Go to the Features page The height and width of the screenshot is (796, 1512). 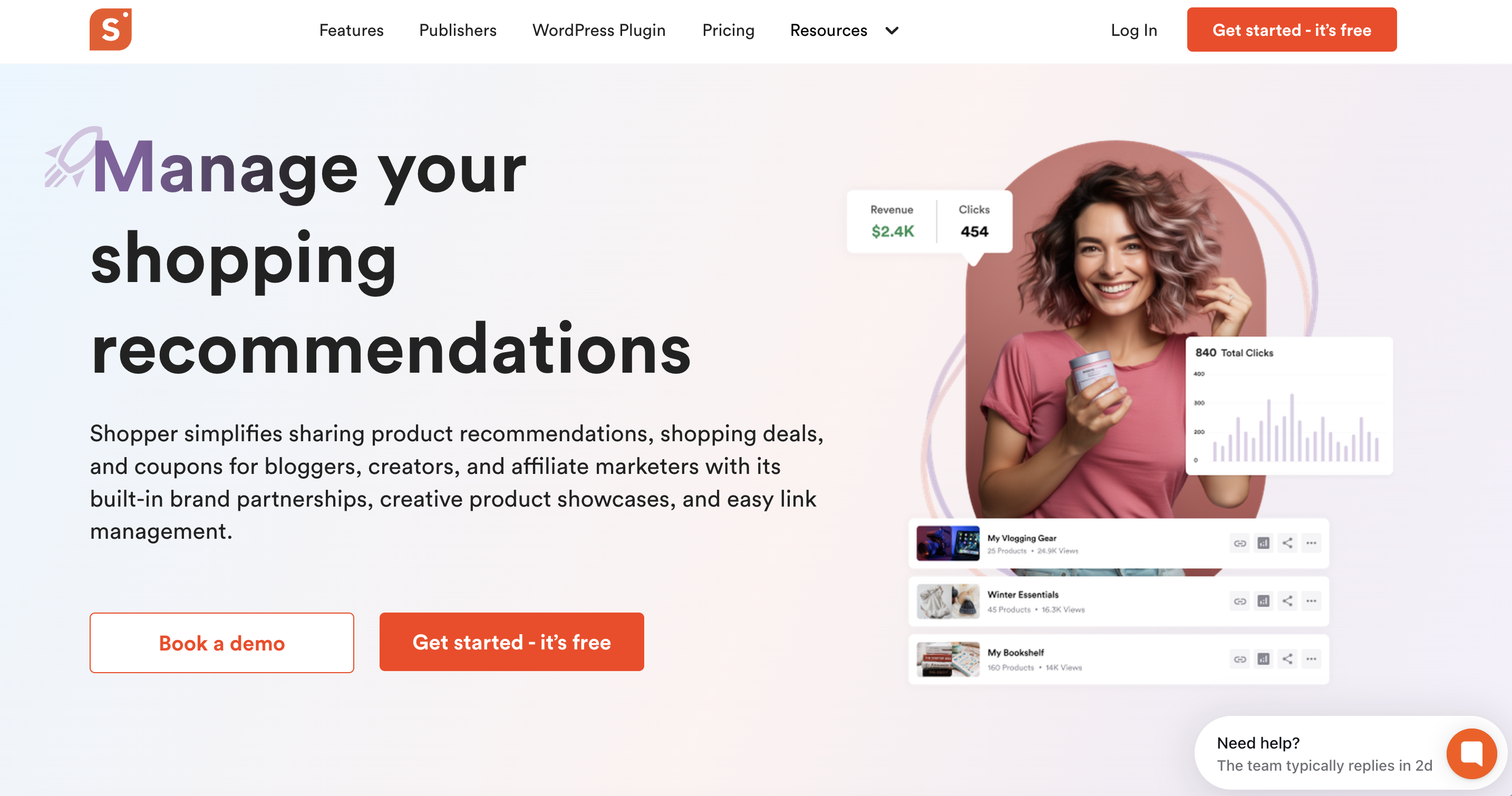351,31
